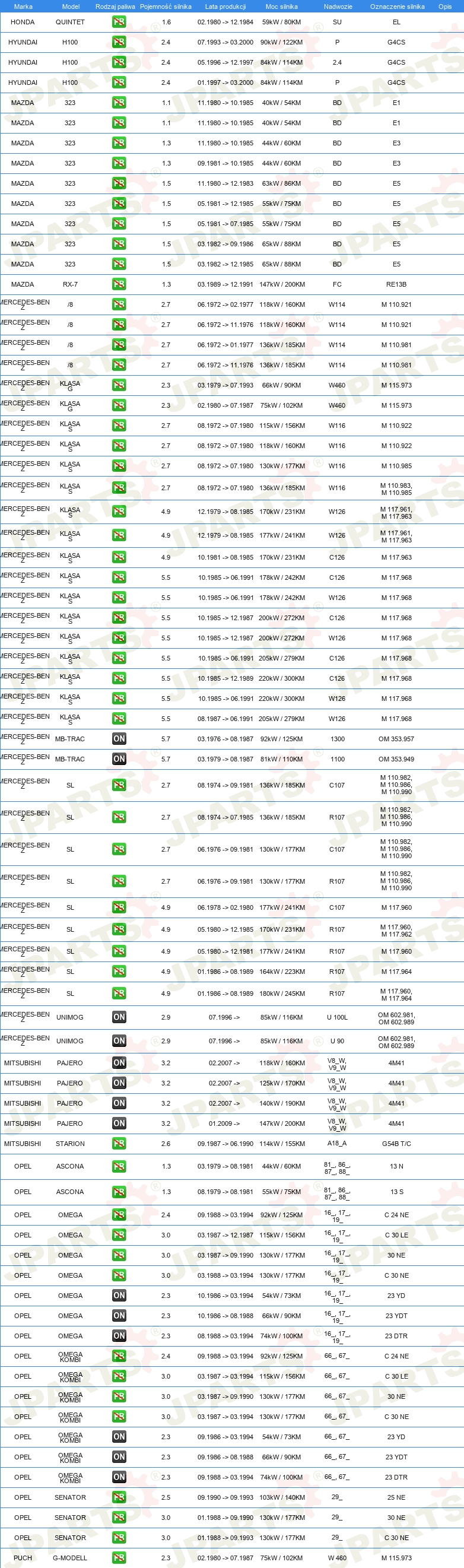Click the diesel ON icon in Unimog U 90 row

[119, 1041]
